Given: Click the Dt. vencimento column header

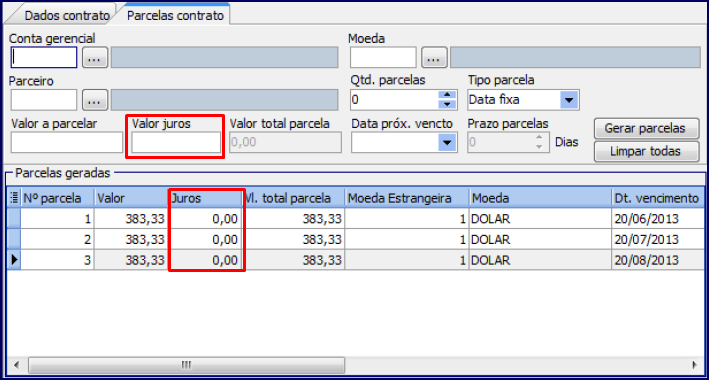Looking at the screenshot, I should pos(658,198).
